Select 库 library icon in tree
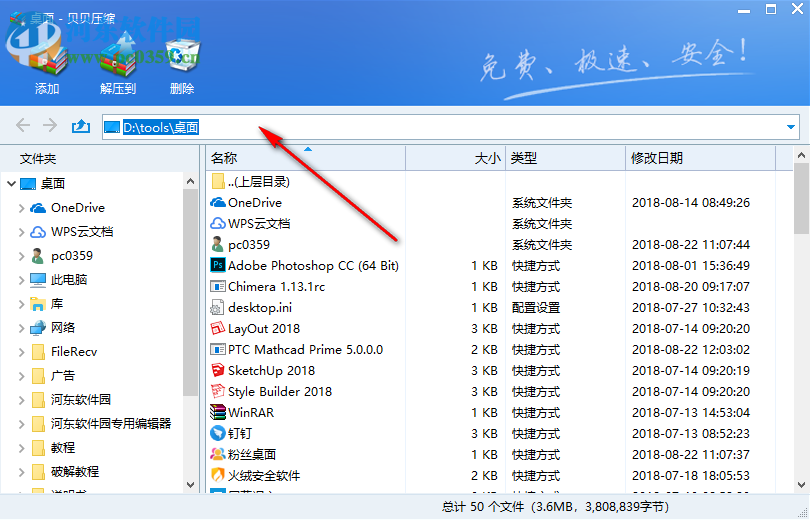This screenshot has height=520, width=810. pyautogui.click(x=38, y=304)
